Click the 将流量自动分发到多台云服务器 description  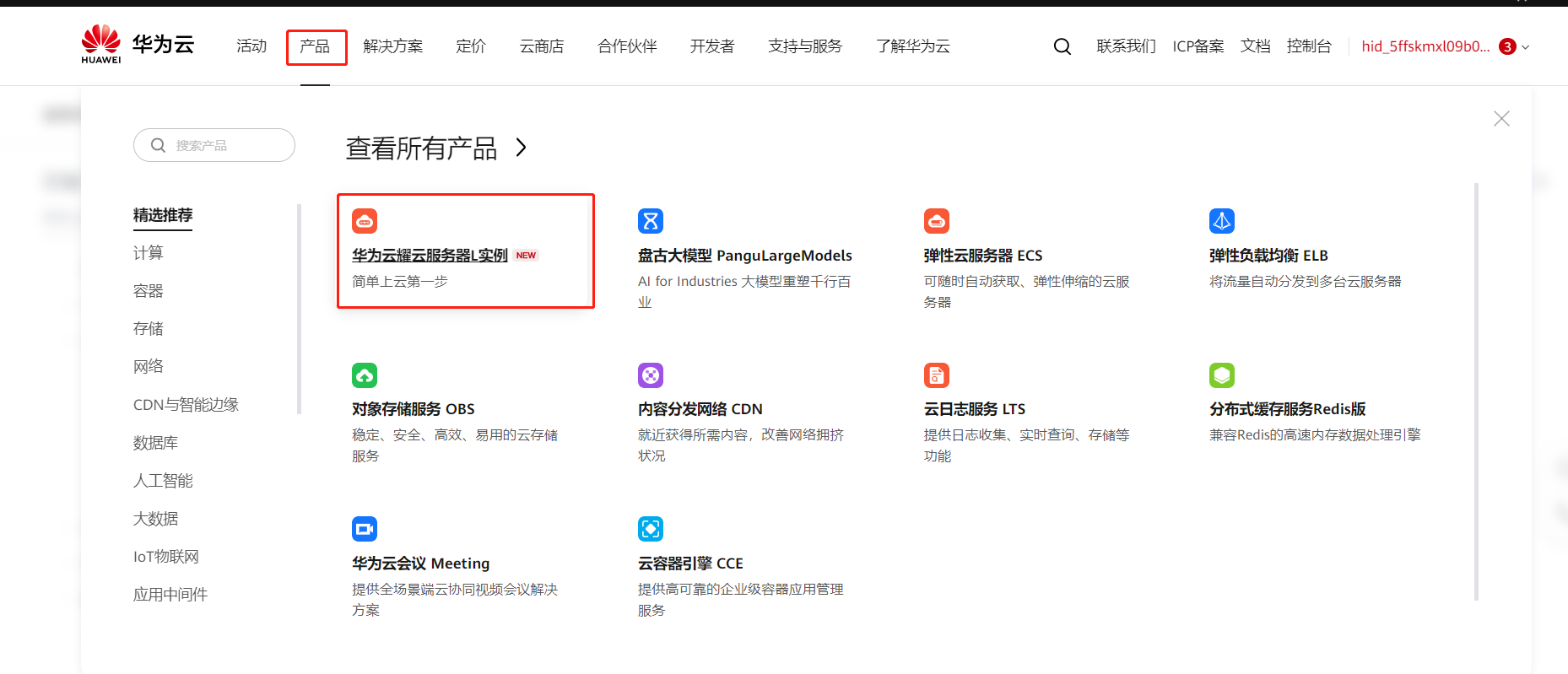(1306, 282)
